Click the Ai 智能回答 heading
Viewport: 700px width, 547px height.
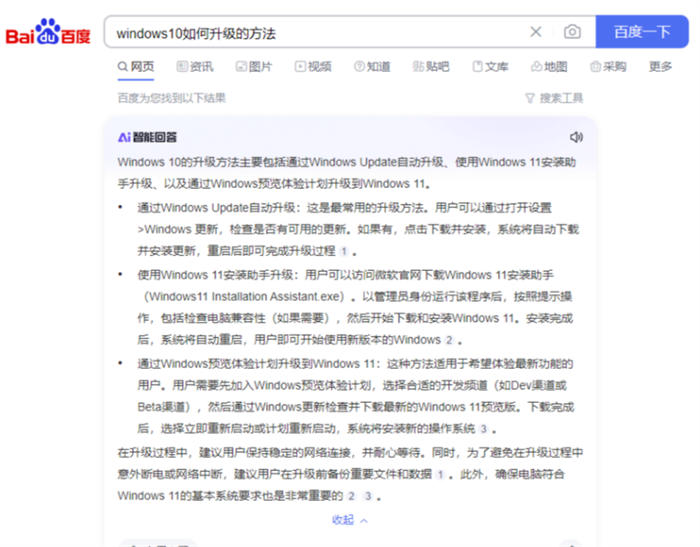[x=147, y=138]
